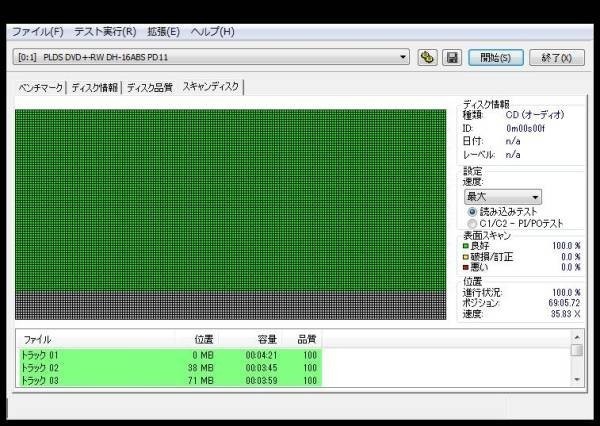This screenshot has width=600, height=426.
Task: Click the 終了(X) exit button
Action: (557, 58)
